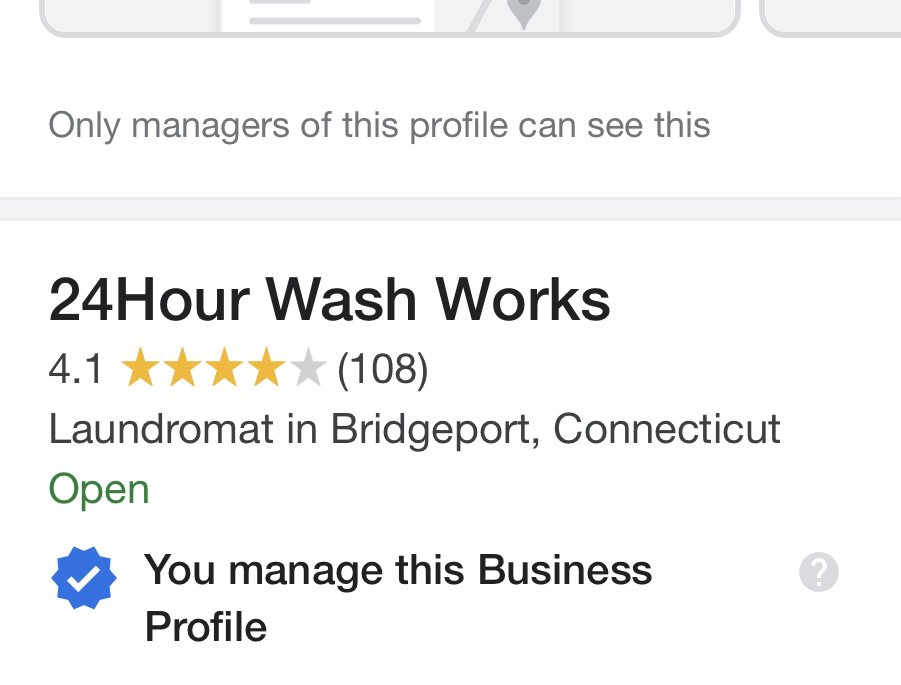
Task: Click the third gold rating star
Action: click(225, 367)
